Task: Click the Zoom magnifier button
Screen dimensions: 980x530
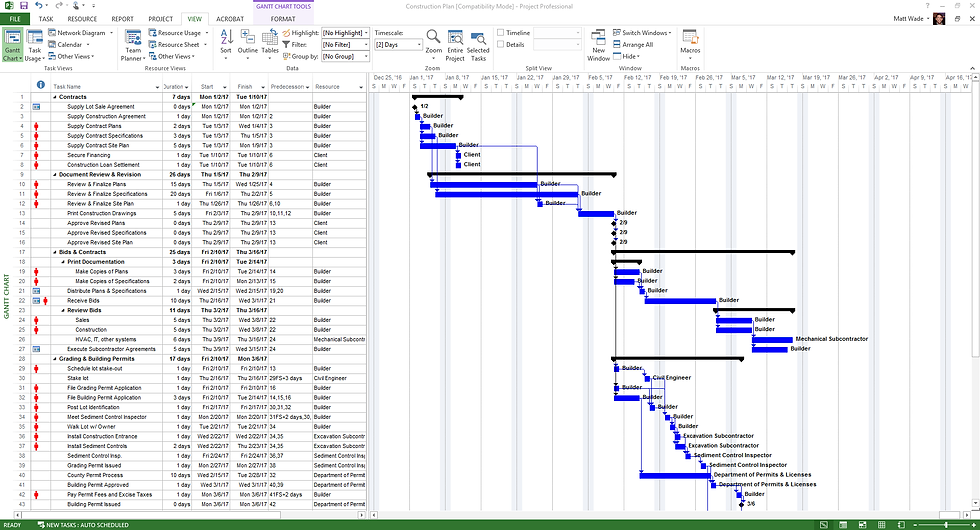Action: coord(433,45)
